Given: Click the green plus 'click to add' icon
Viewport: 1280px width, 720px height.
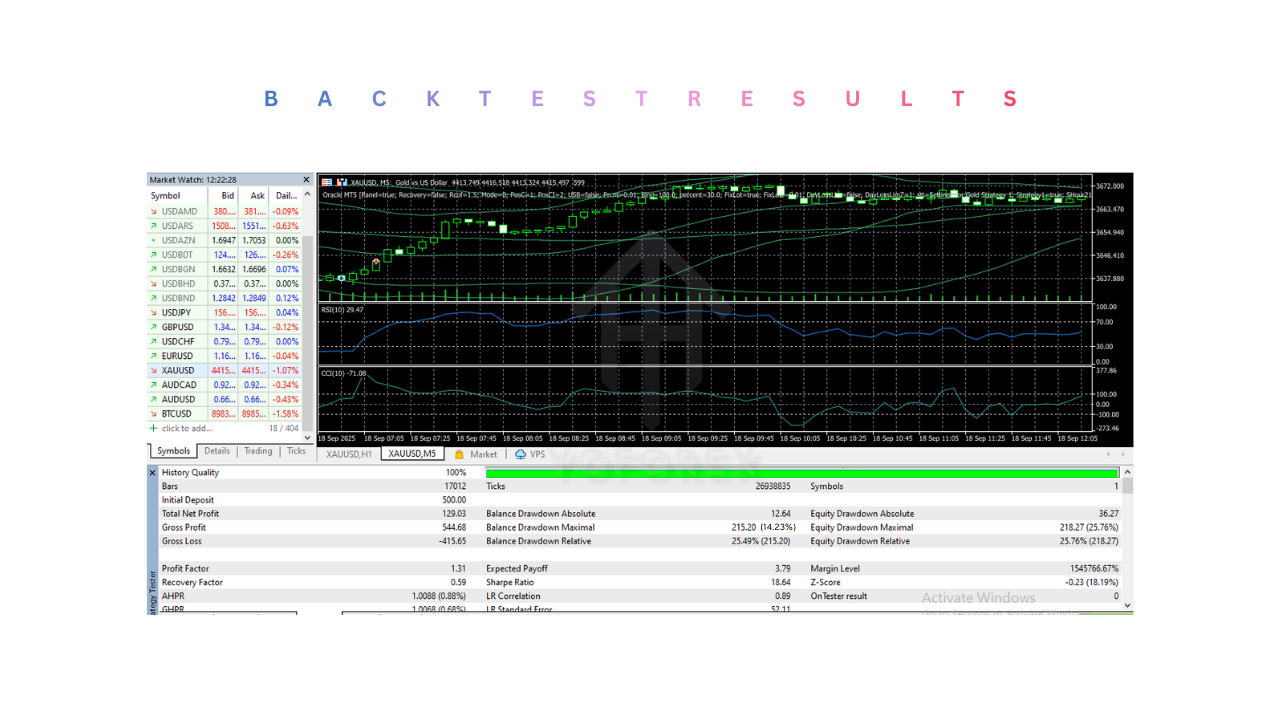Looking at the screenshot, I should click(153, 428).
